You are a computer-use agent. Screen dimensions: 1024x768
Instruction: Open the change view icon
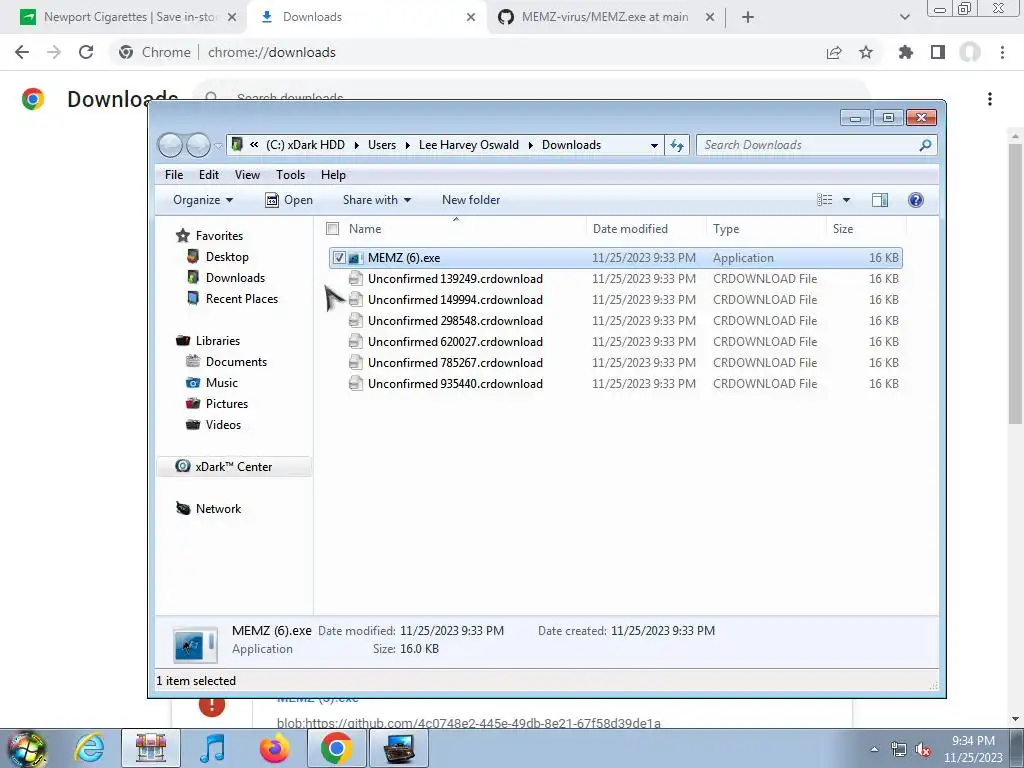(825, 200)
